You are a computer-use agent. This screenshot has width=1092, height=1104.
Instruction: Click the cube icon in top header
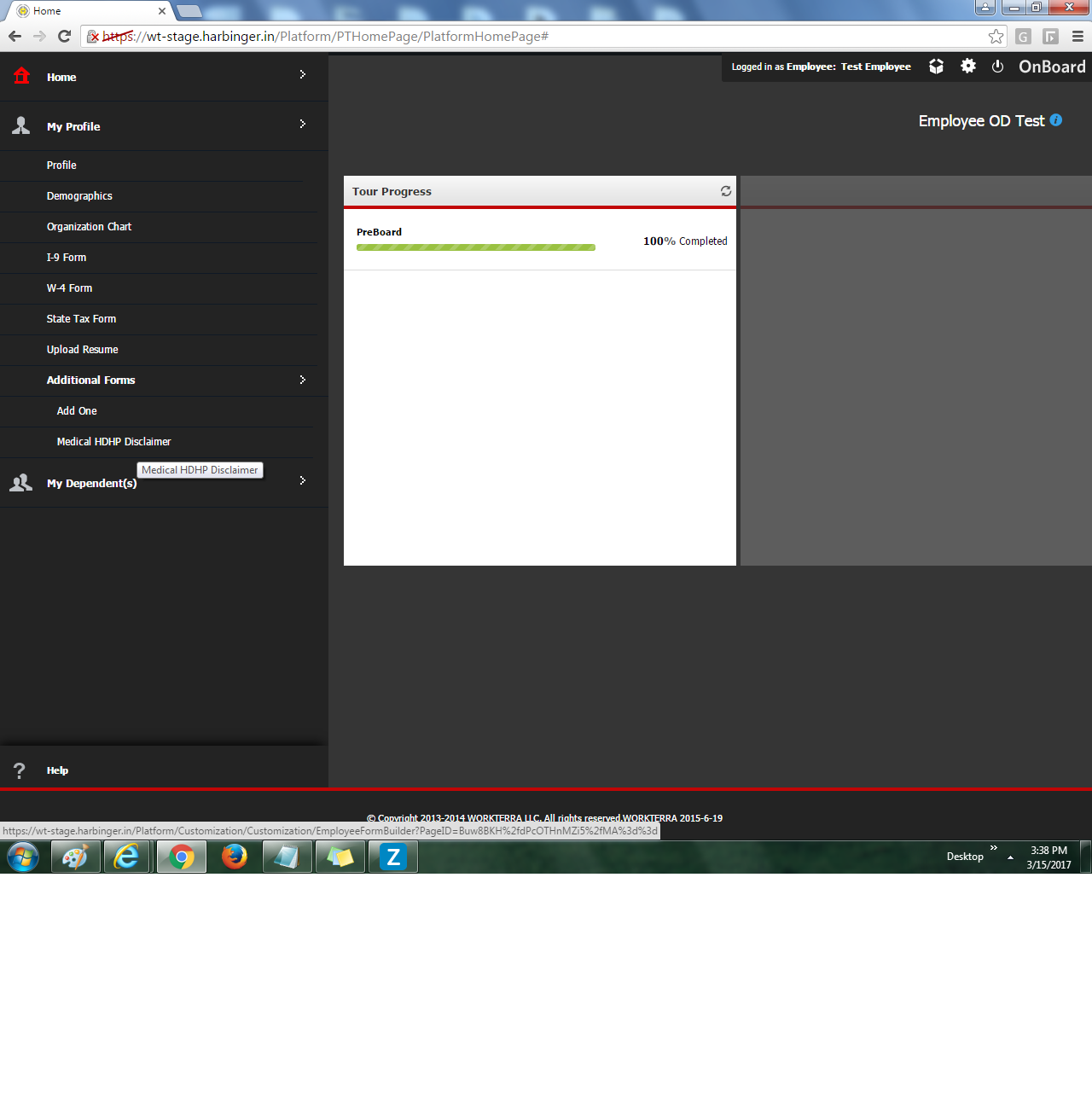pyautogui.click(x=936, y=66)
